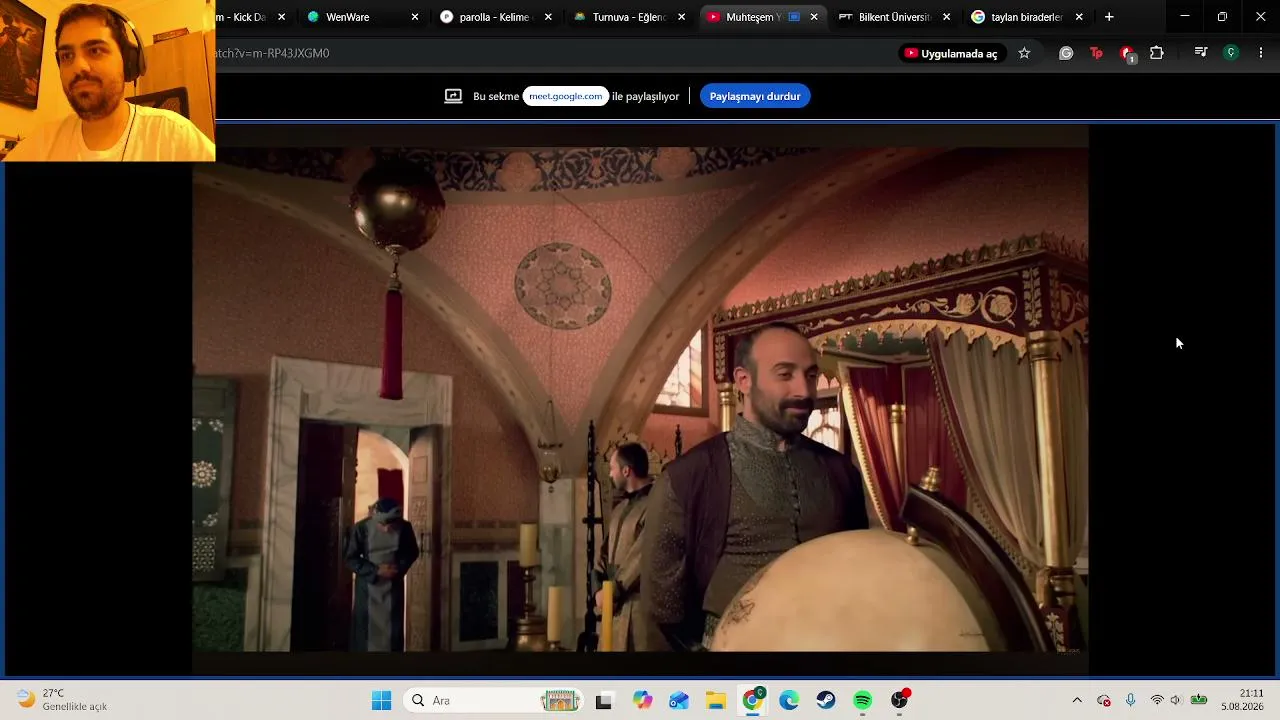Click the tab sharing indicator on the YouTube tab
The height and width of the screenshot is (720, 1280).
point(794,17)
